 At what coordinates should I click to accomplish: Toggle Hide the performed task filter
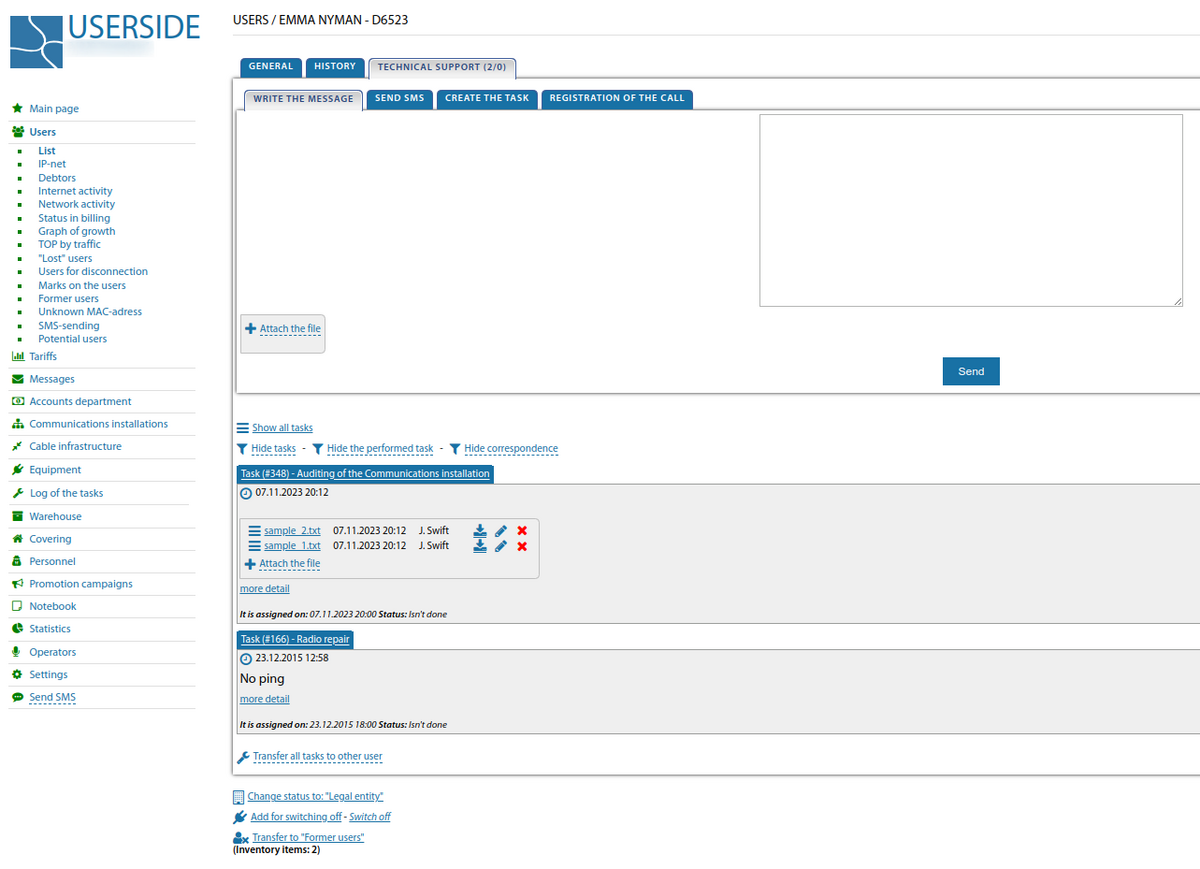(379, 449)
